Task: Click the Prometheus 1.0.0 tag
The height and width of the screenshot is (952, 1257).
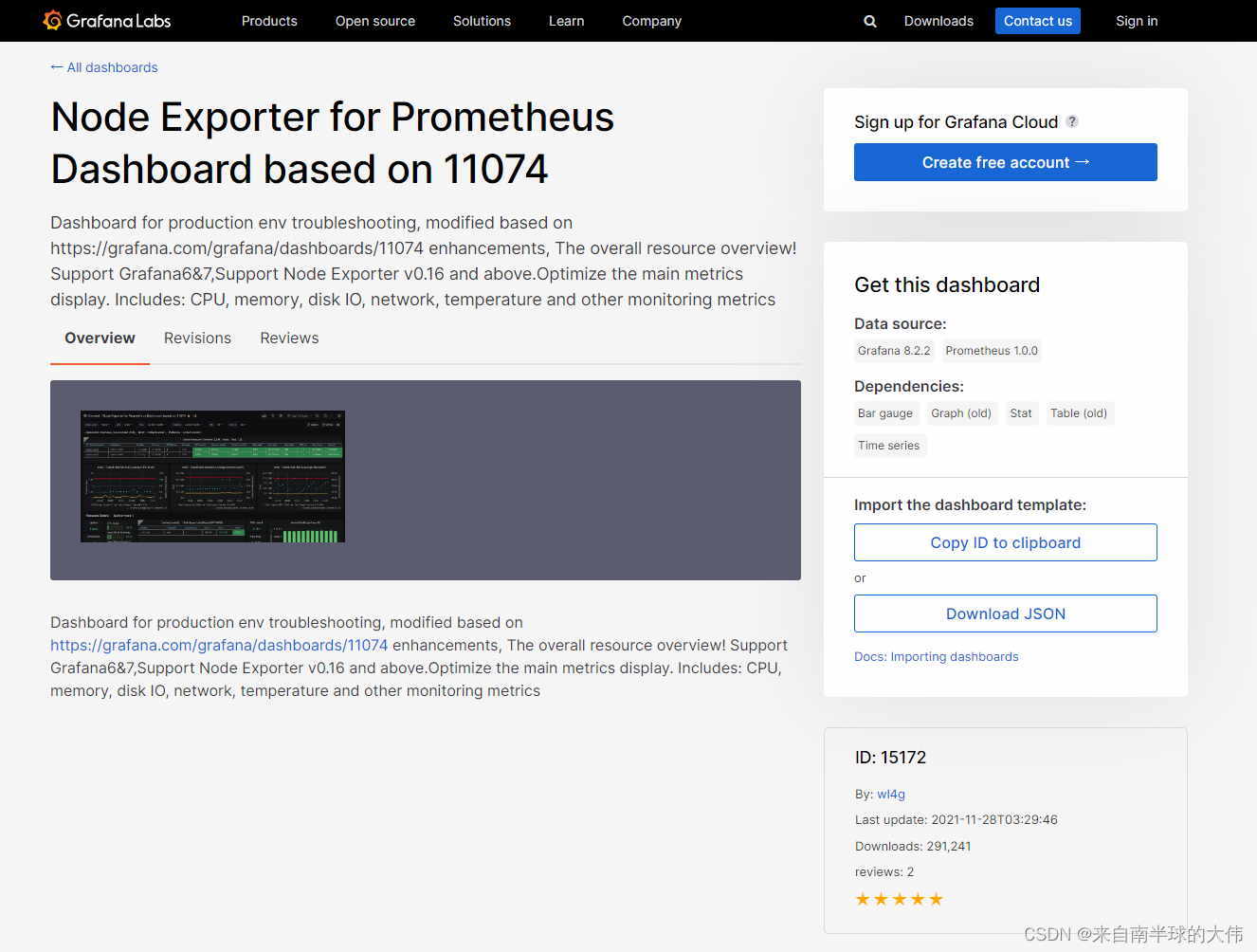Action: coord(992,351)
